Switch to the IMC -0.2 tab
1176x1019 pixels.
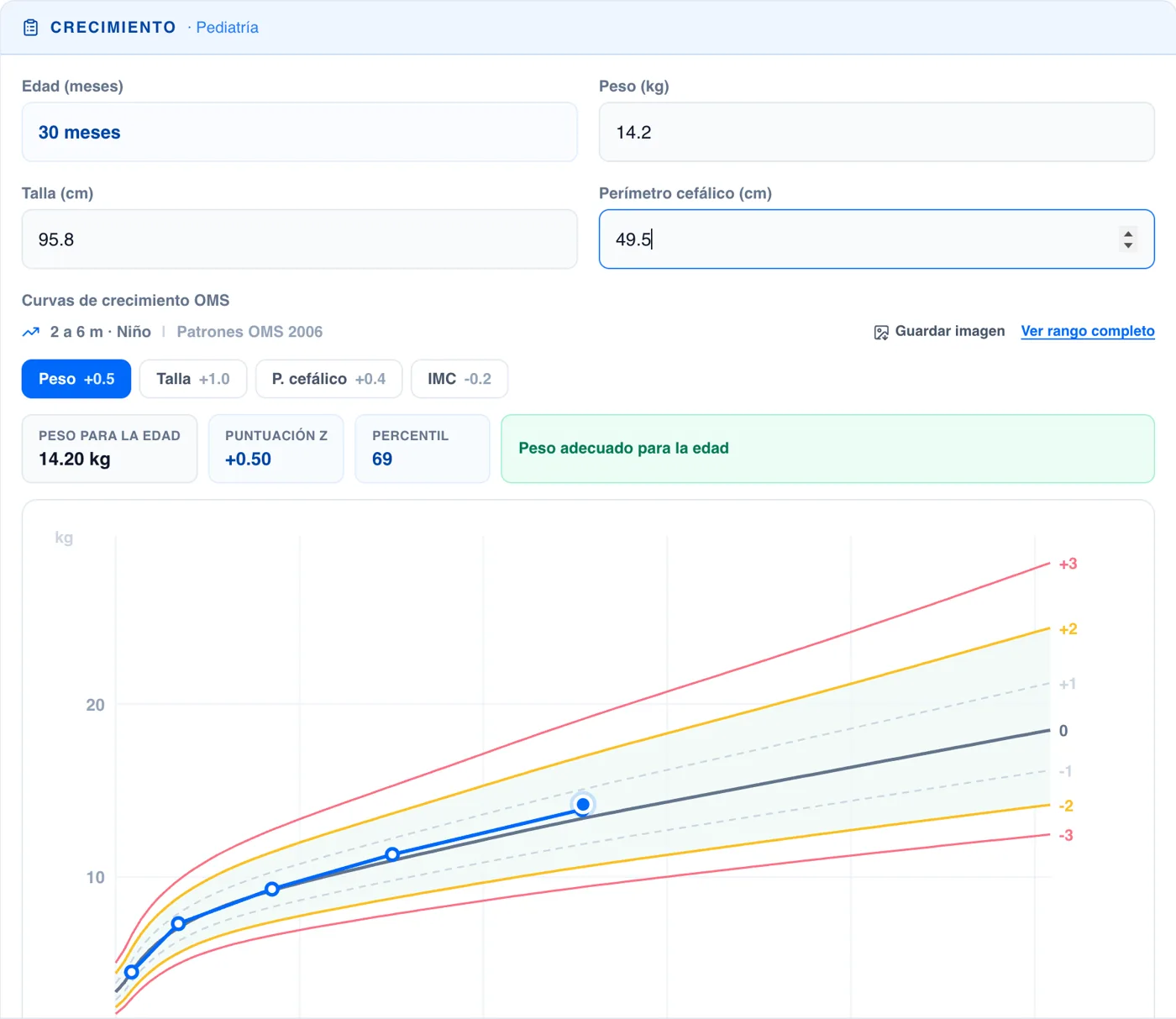[459, 379]
